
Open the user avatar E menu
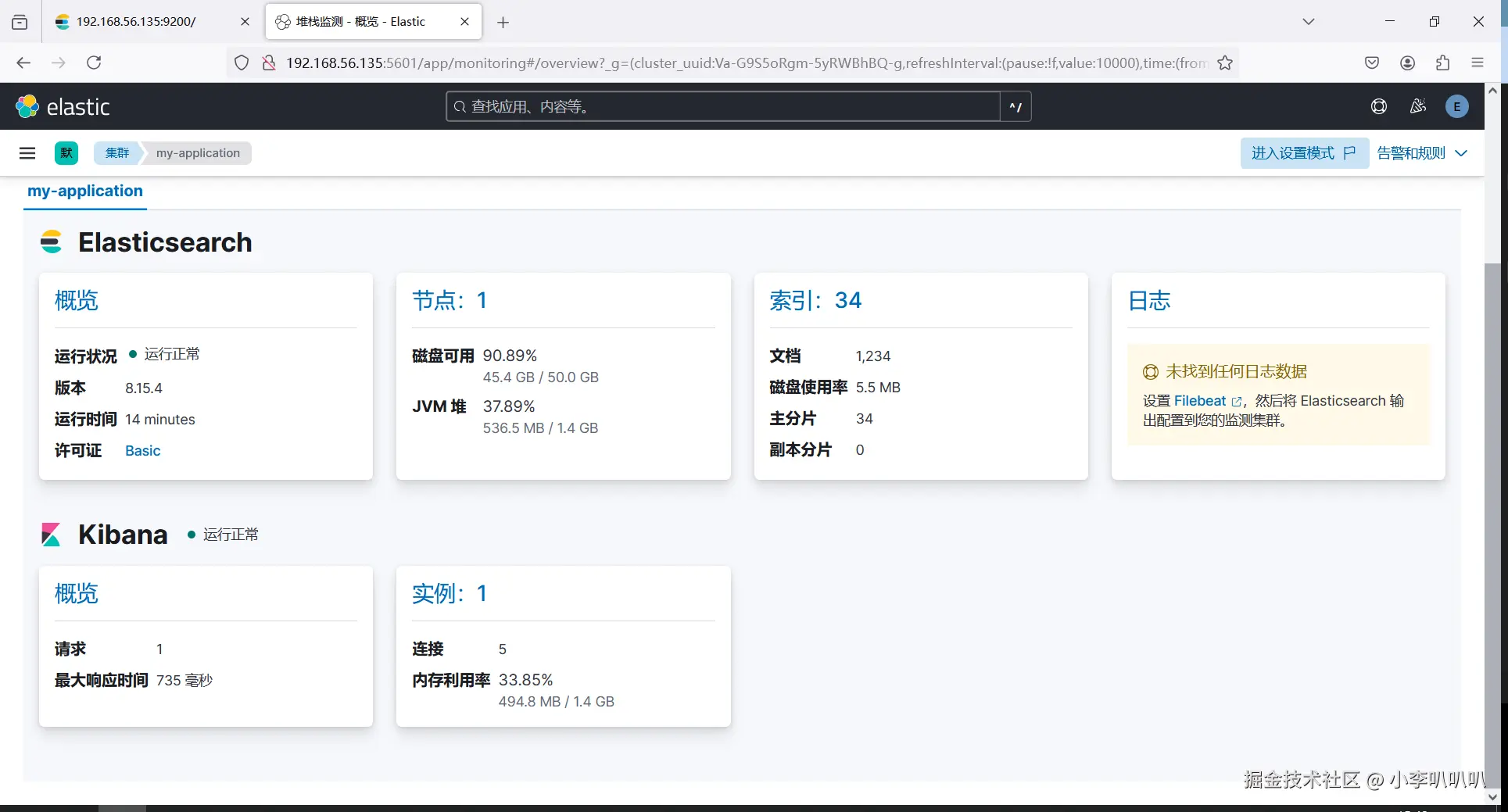click(1457, 106)
